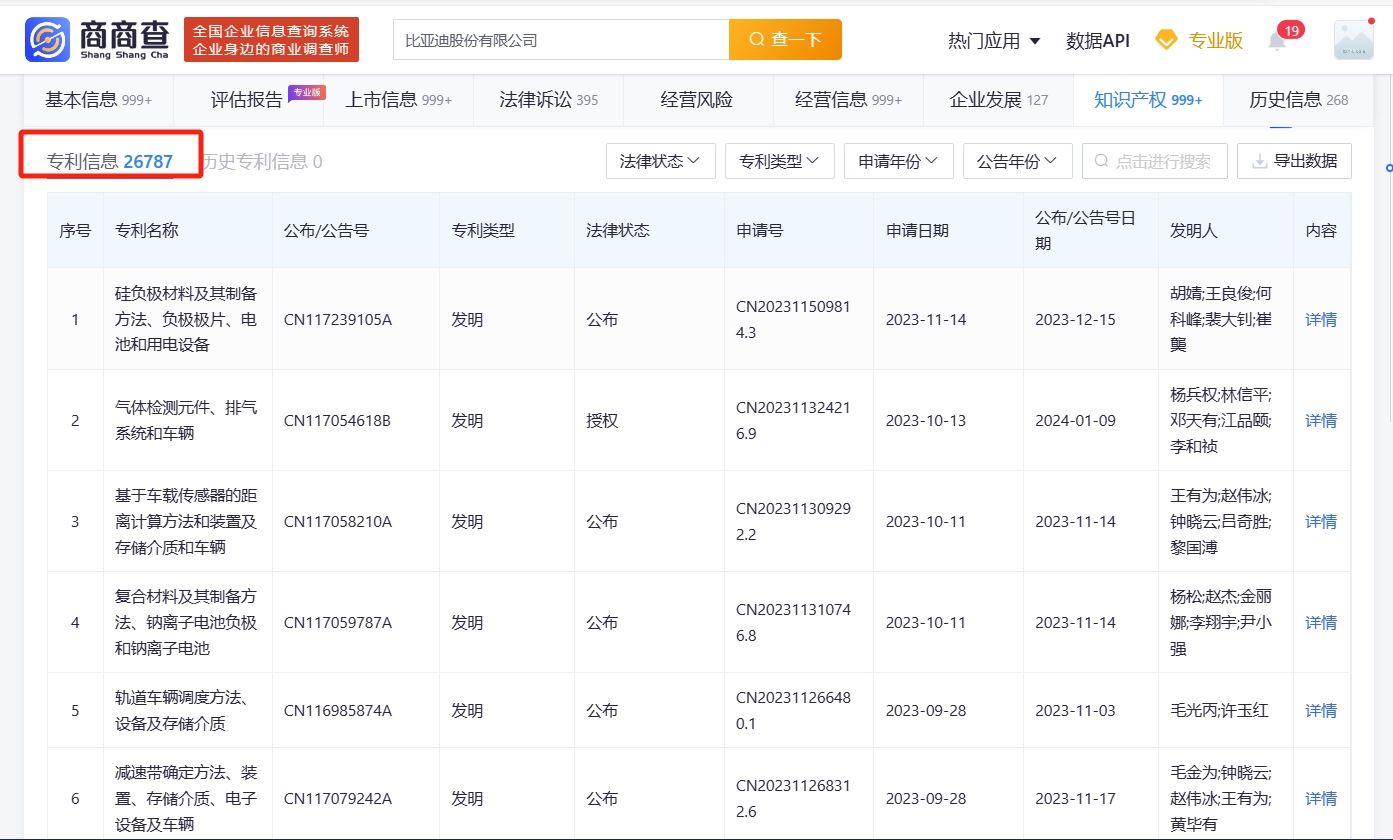Click publication number CN117054618B

(337, 421)
